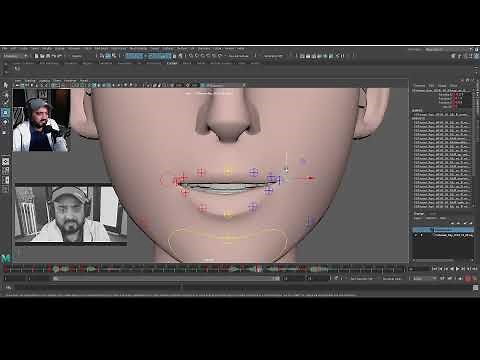
Task: Click the playback range slider bar
Action: (x=166, y=278)
